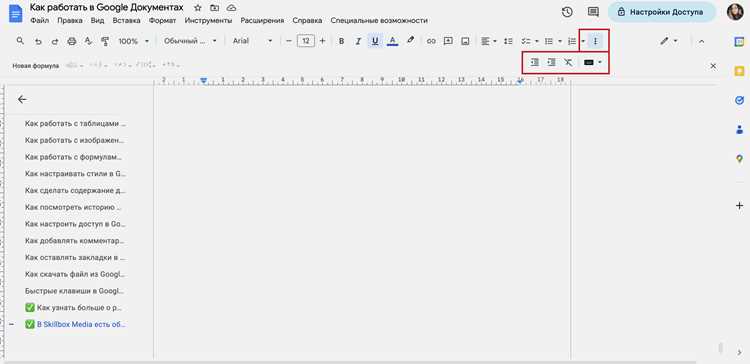
Task: Open the 100% zoom dropdown
Action: click(133, 42)
